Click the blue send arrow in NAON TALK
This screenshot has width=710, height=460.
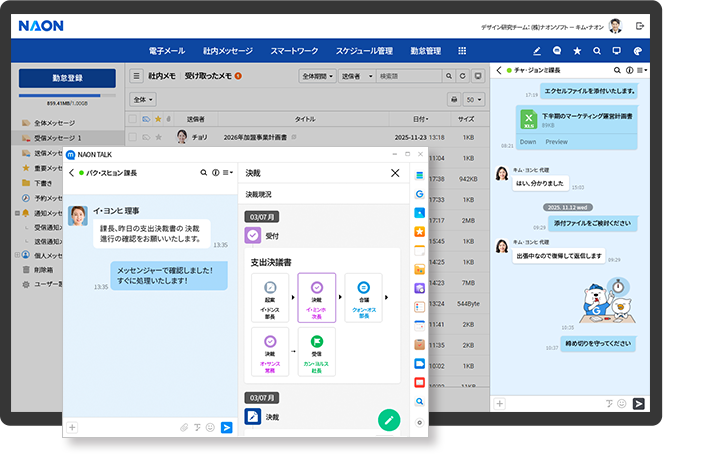coord(227,428)
